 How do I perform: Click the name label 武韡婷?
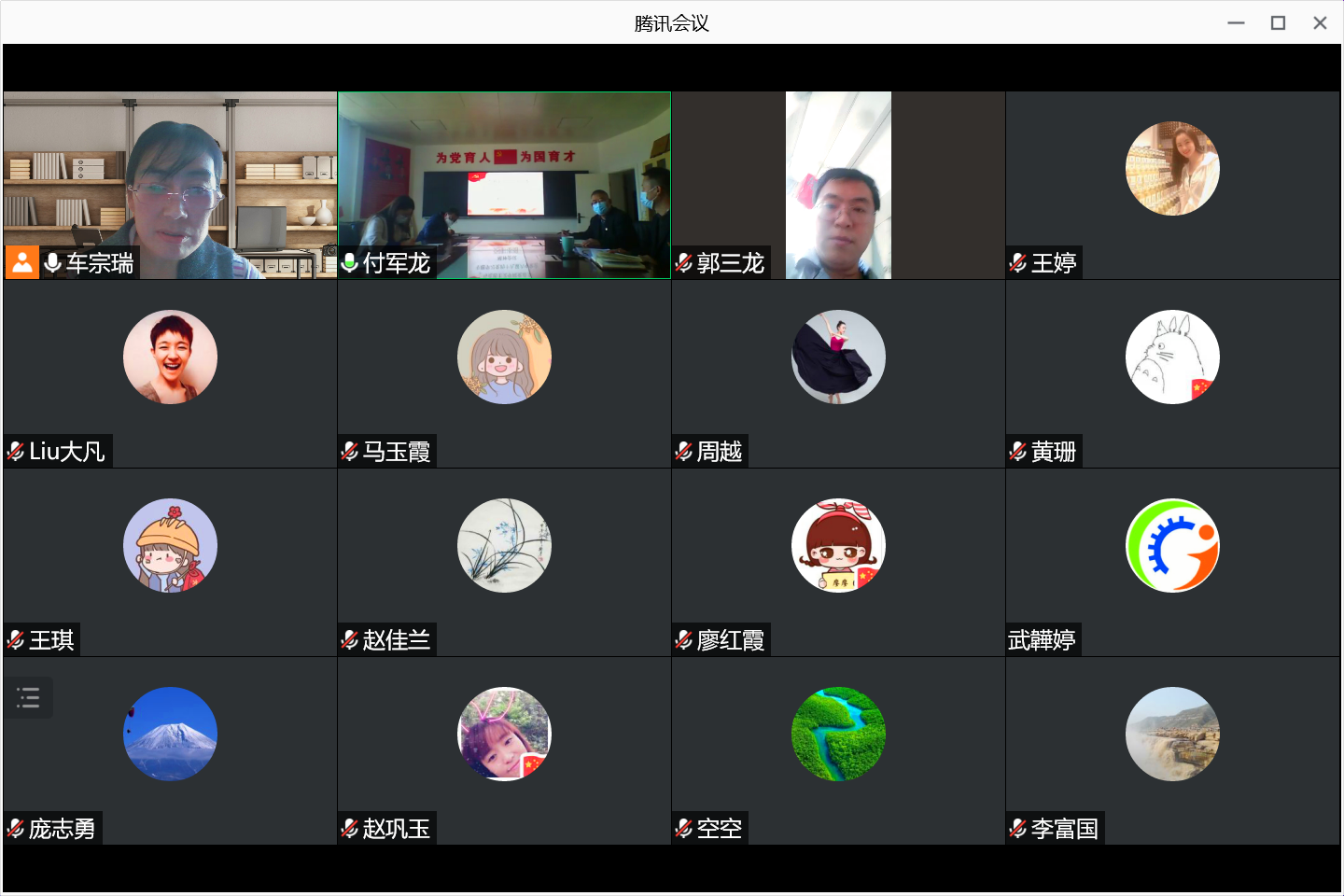click(1042, 640)
